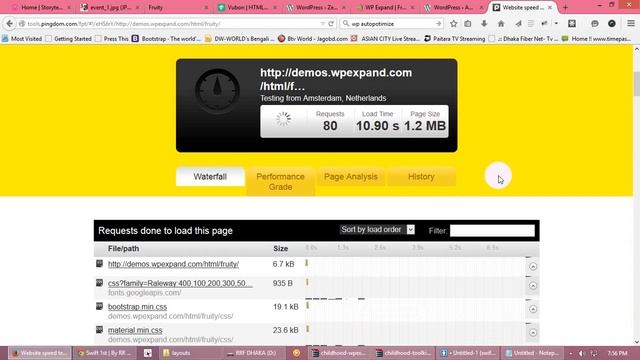Open the Performance Grade tab
Image resolution: width=640 pixels, height=360 pixels.
[x=280, y=182]
